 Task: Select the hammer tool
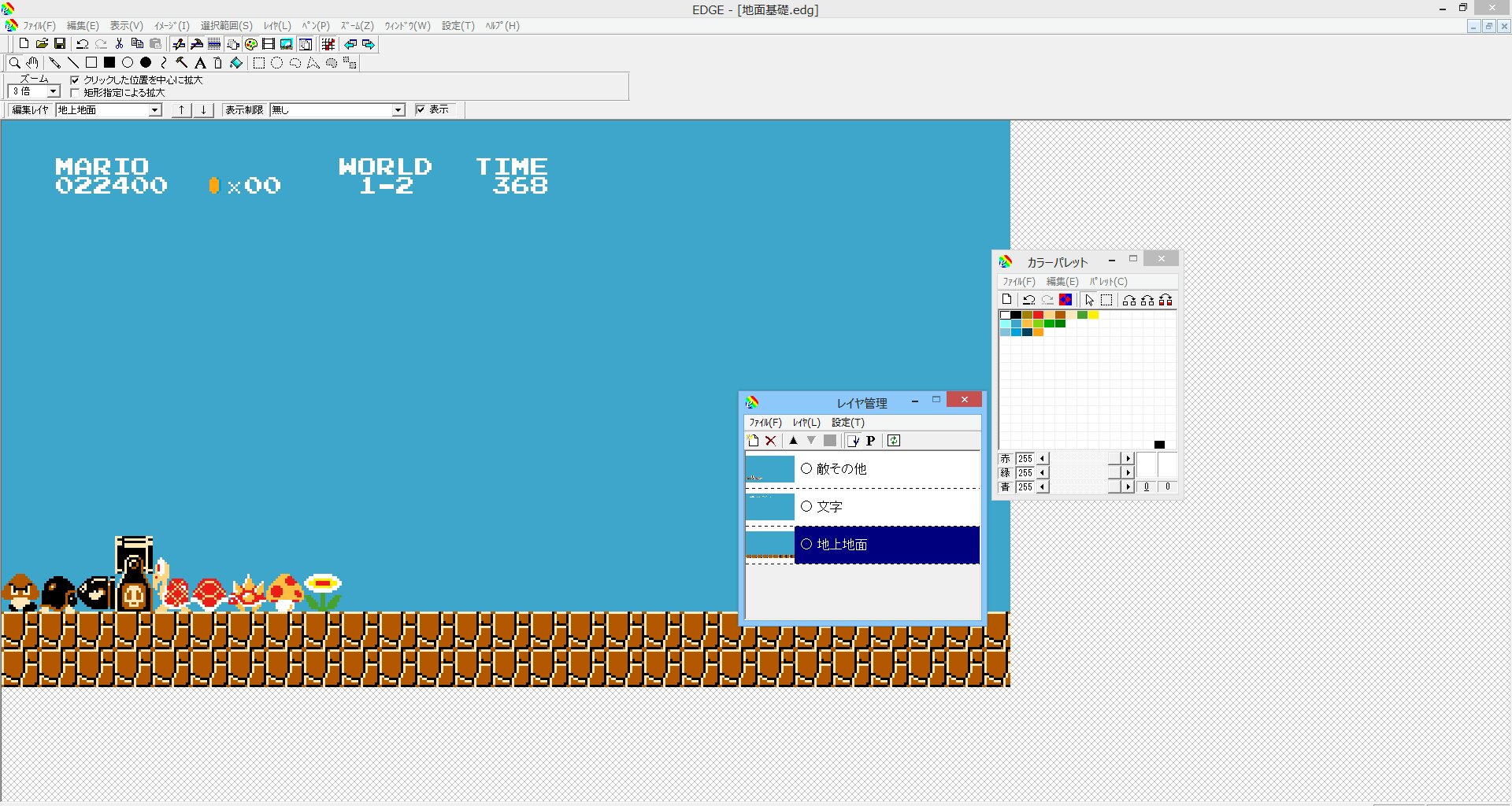click(182, 63)
